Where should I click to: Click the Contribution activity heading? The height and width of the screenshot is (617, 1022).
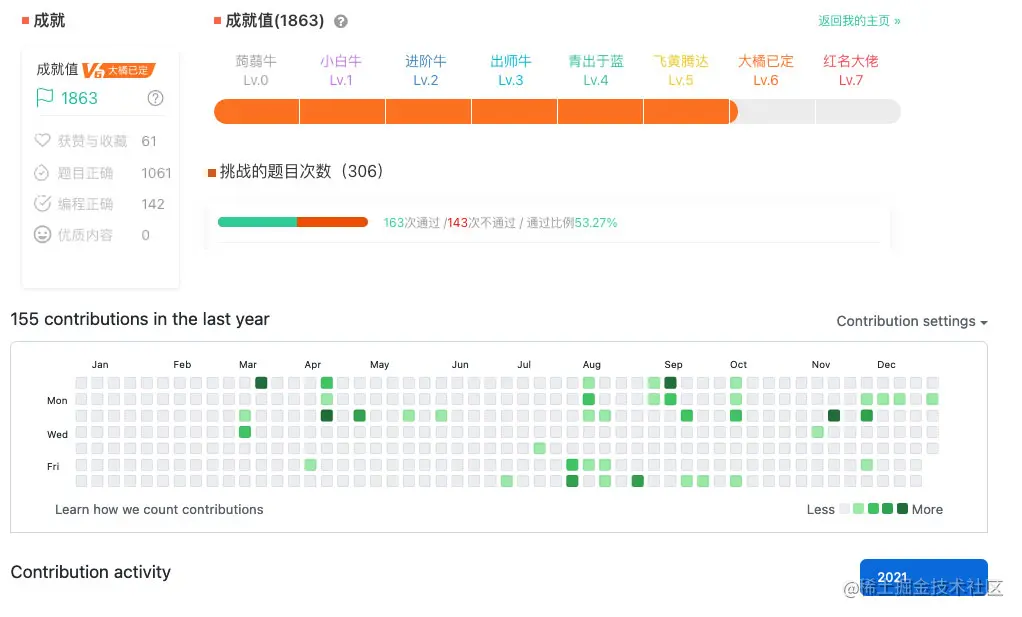[x=91, y=572]
